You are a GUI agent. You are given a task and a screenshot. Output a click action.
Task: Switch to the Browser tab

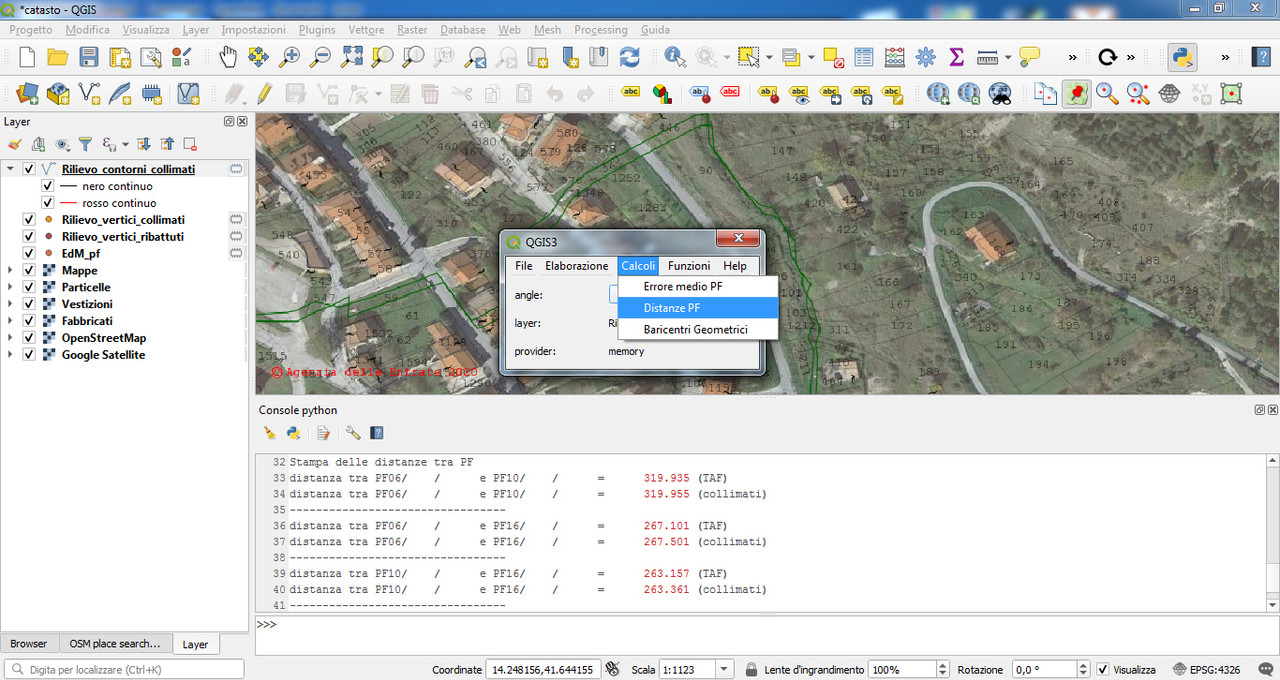tap(29, 644)
